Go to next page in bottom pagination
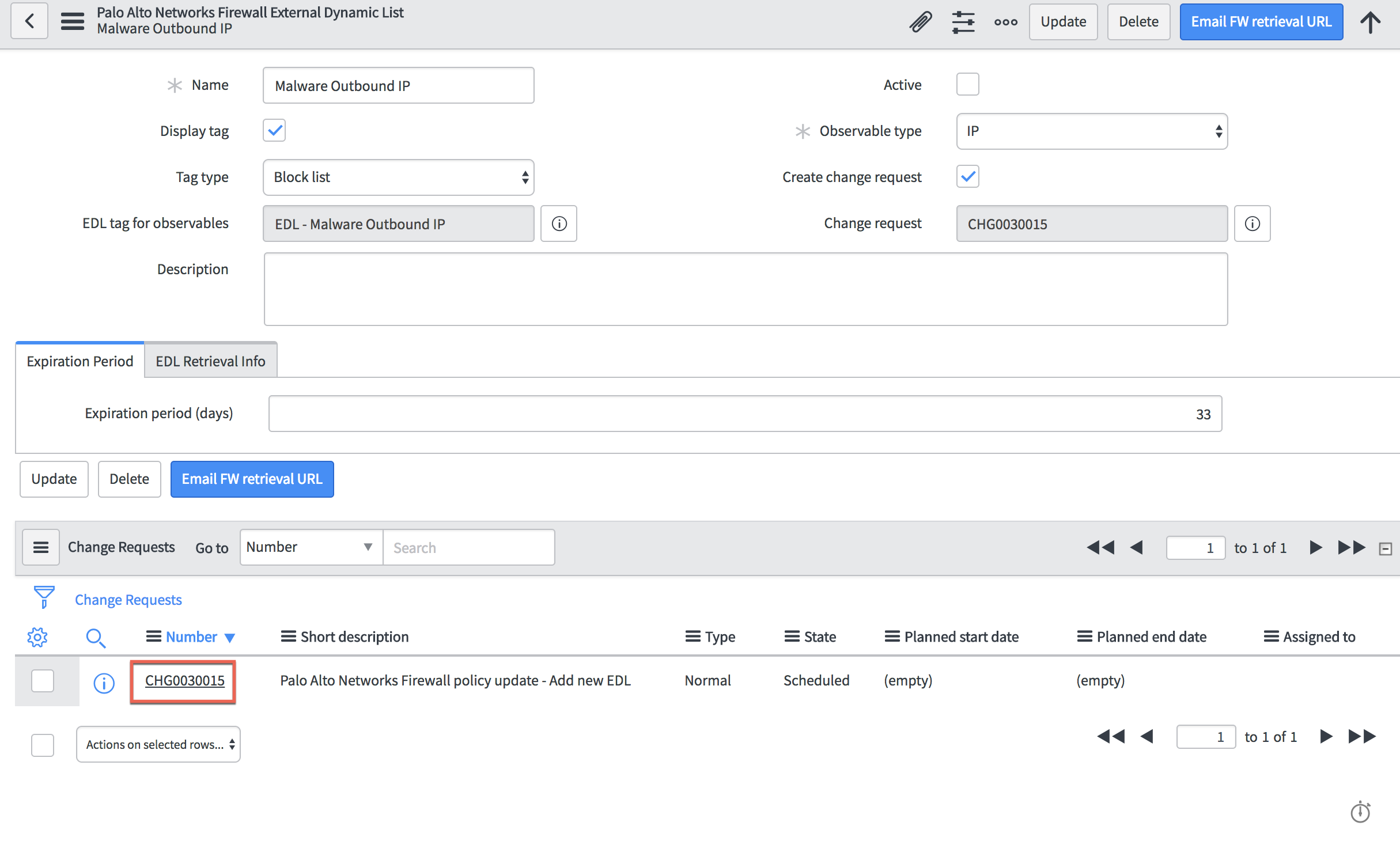The height and width of the screenshot is (841, 1400). coord(1326,736)
